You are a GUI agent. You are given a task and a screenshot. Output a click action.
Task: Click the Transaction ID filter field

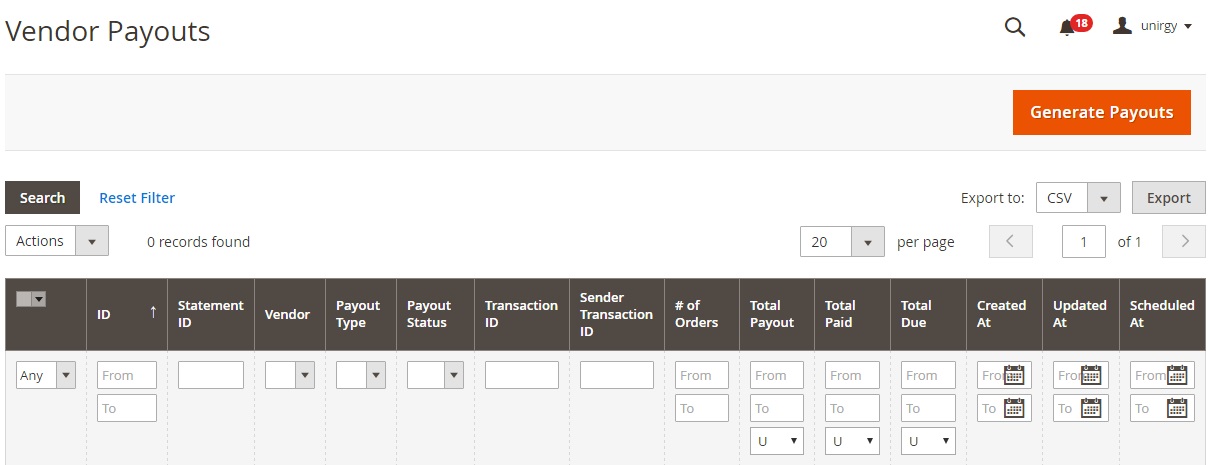(x=521, y=375)
